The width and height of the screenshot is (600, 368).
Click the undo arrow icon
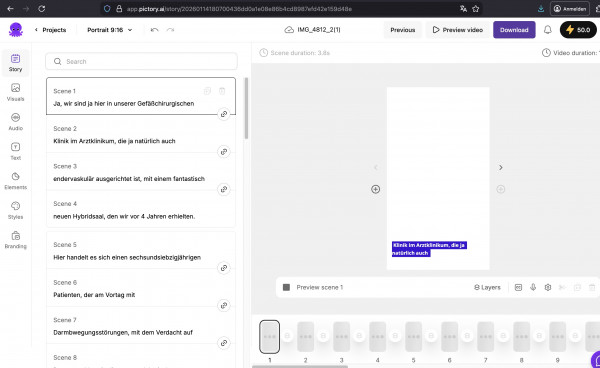coord(155,30)
